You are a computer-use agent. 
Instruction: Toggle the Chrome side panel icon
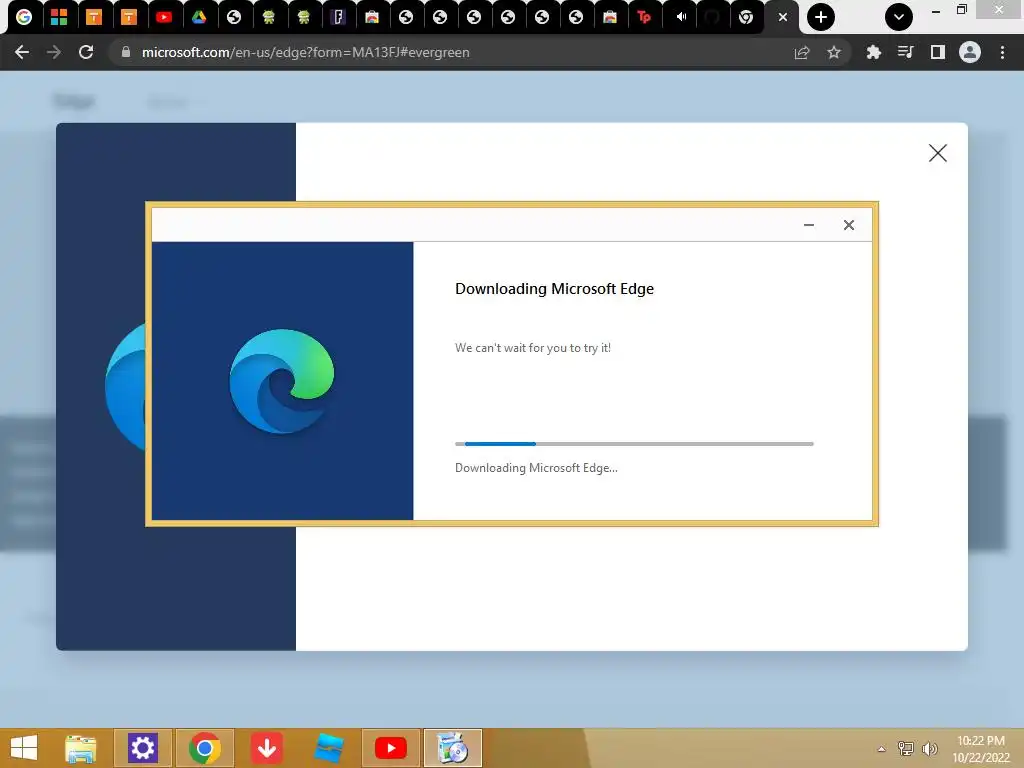938,52
